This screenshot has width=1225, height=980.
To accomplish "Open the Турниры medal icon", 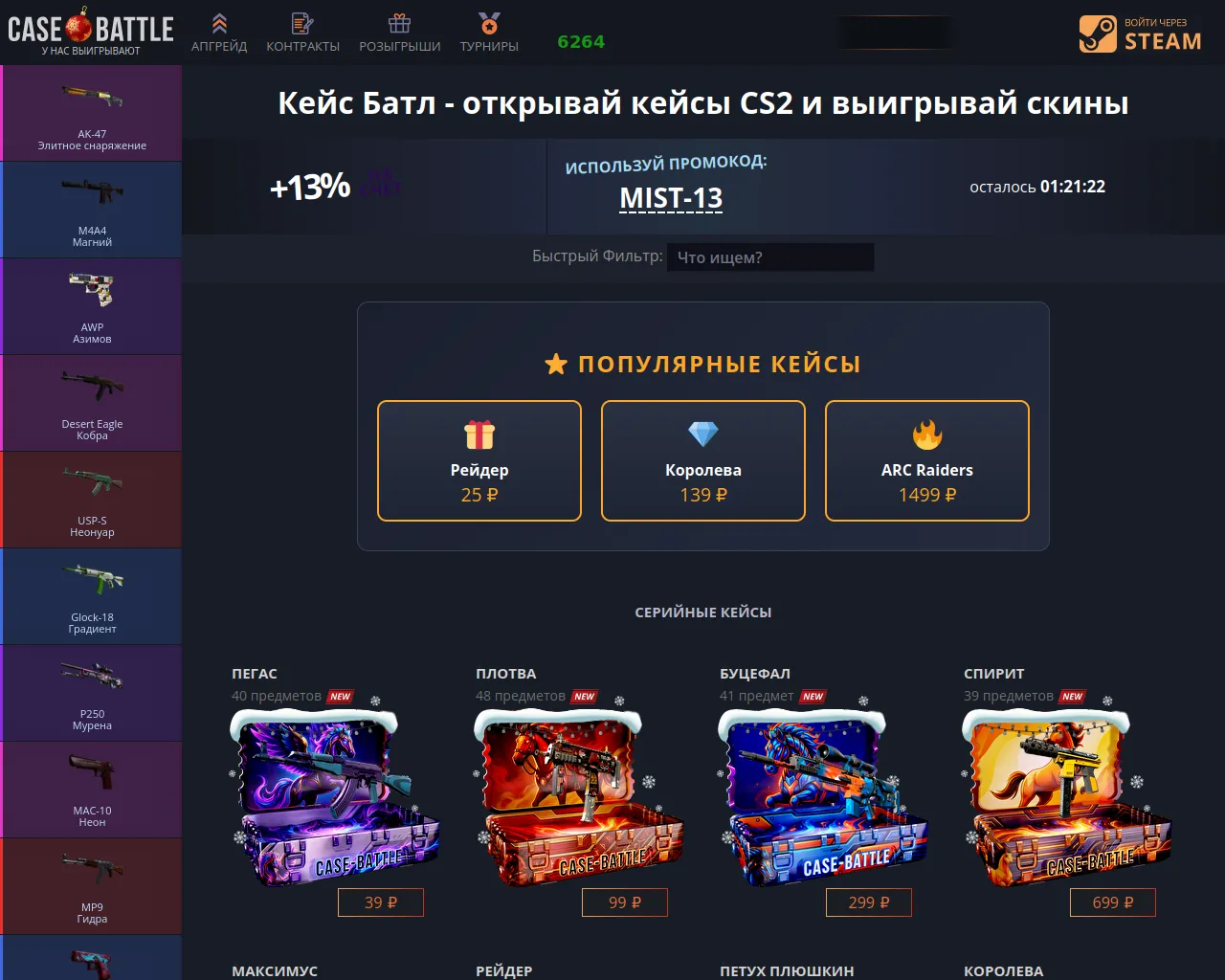I will pyautogui.click(x=489, y=23).
